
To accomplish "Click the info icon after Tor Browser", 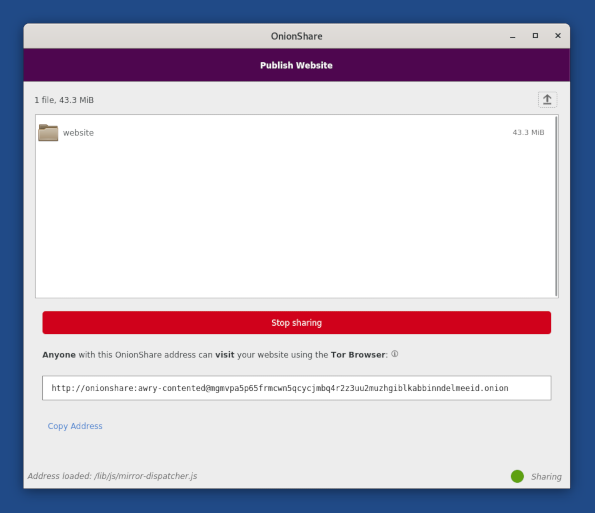I will pos(395,354).
